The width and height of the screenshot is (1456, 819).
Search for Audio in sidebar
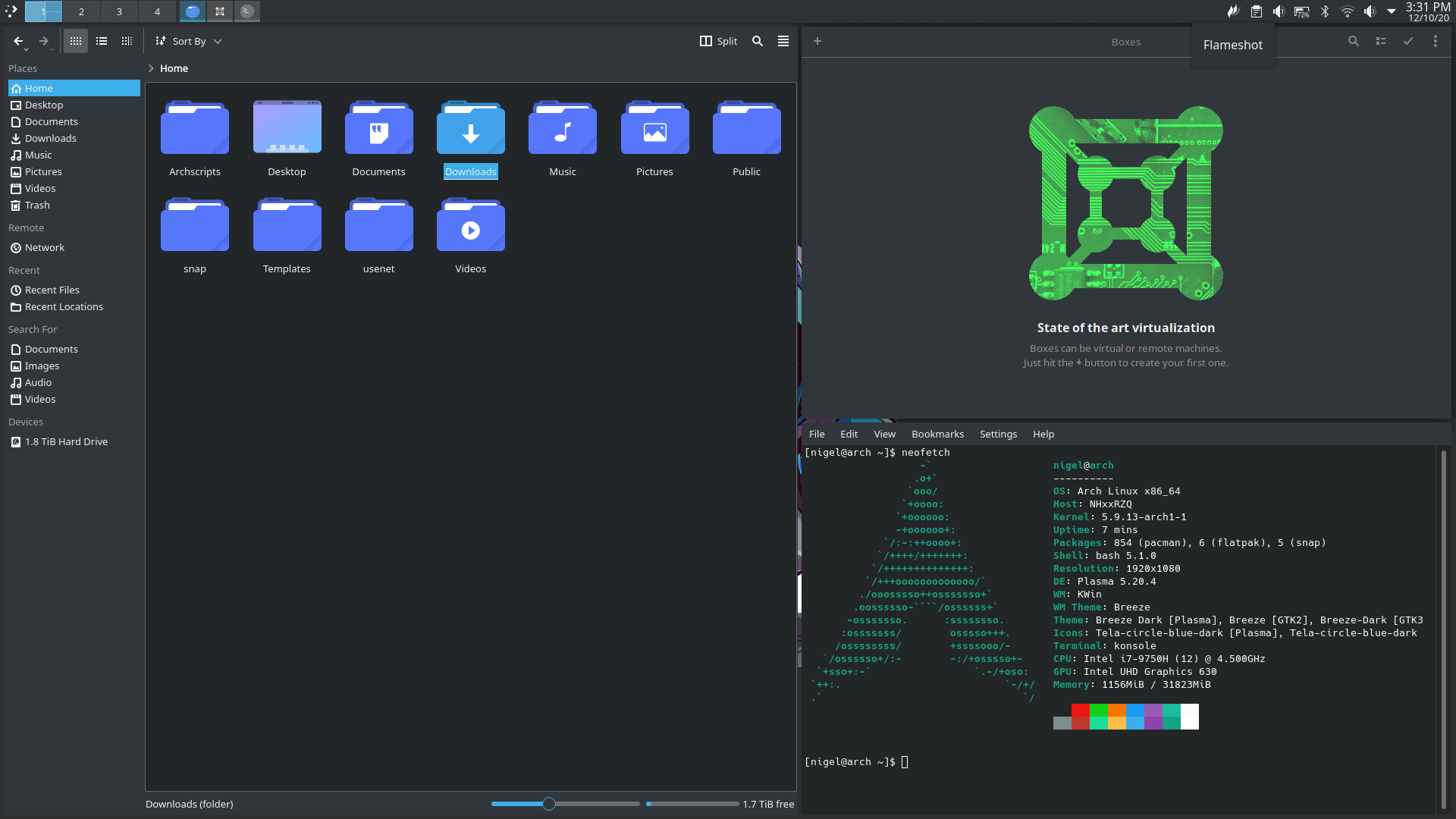(x=74, y=382)
